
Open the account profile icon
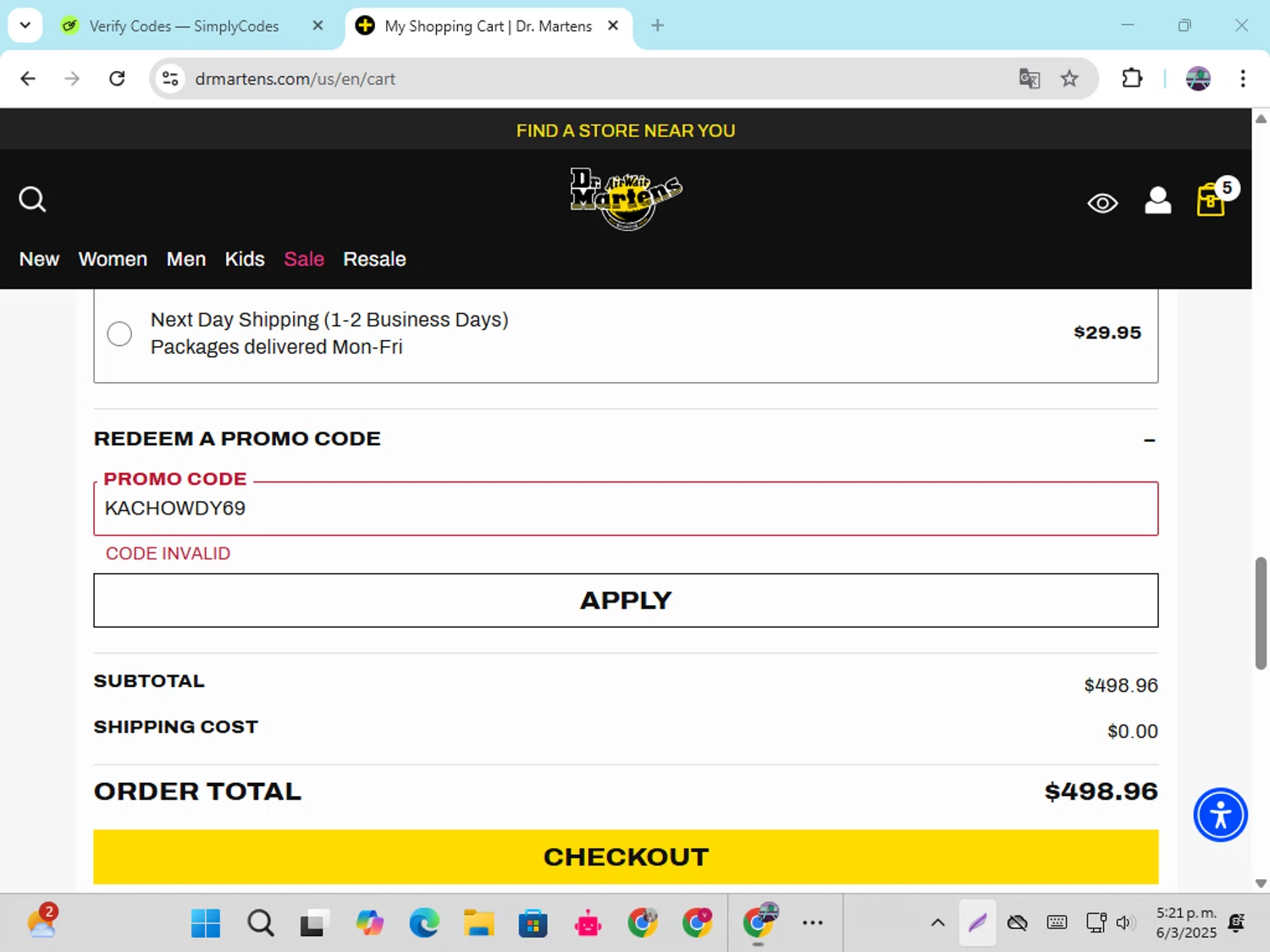click(x=1157, y=201)
